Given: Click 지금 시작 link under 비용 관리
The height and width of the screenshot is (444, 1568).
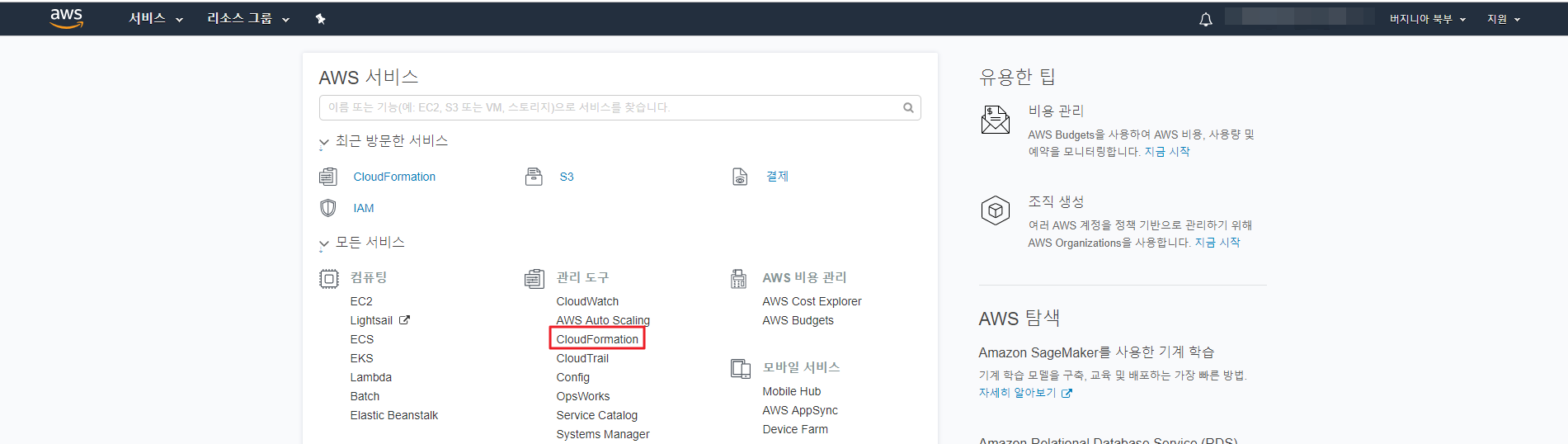Looking at the screenshot, I should tap(1166, 152).
